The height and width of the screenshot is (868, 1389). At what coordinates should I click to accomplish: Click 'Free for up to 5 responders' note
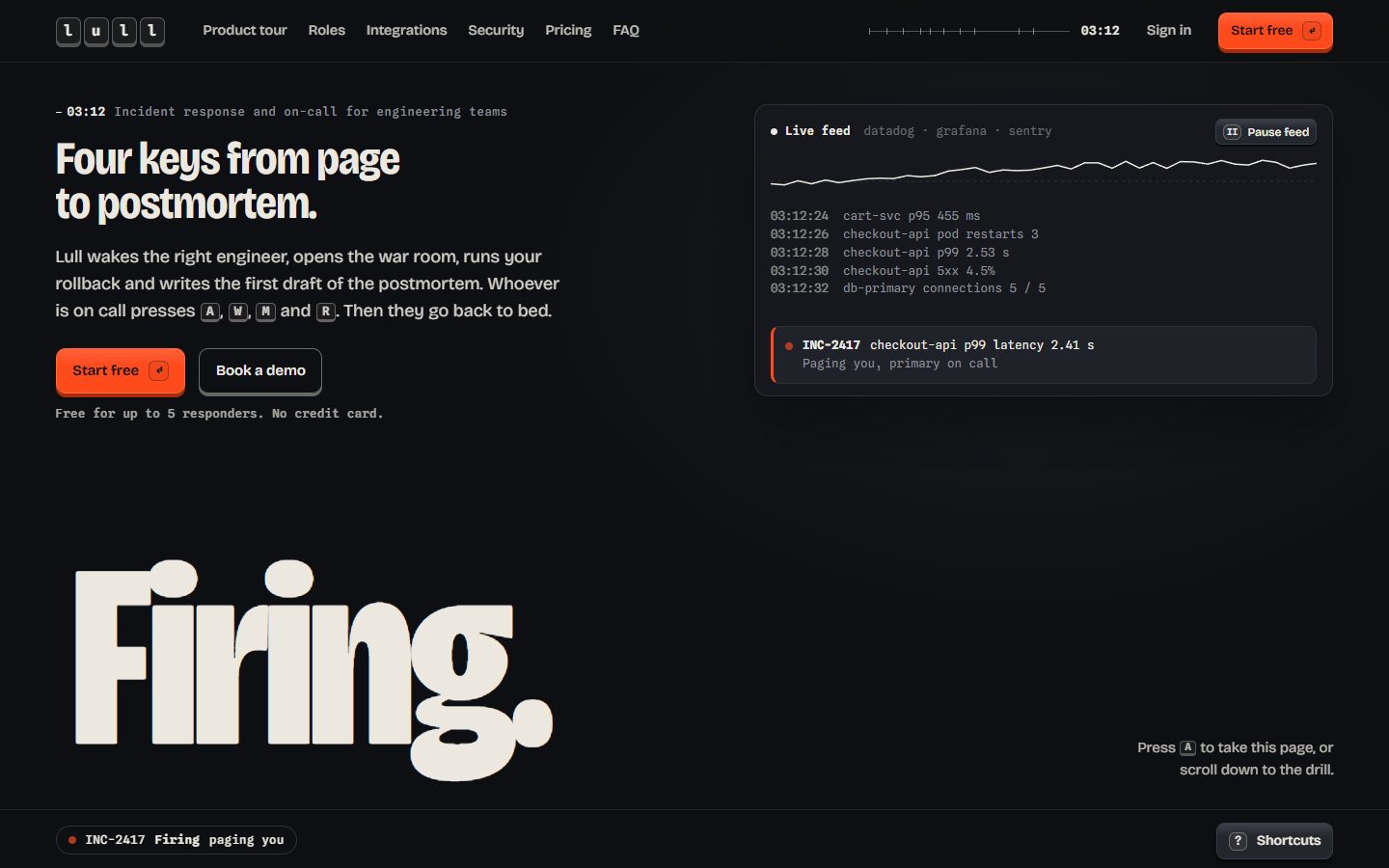pyautogui.click(x=219, y=414)
